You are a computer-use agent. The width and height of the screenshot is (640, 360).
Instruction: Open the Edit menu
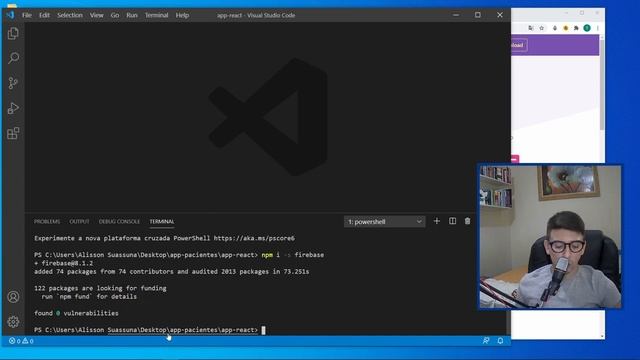click(x=44, y=15)
